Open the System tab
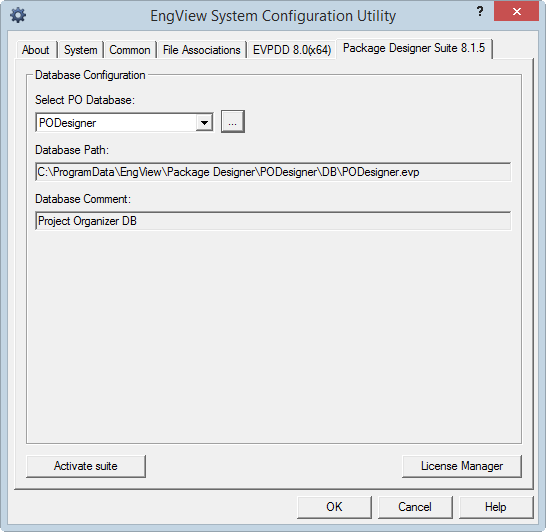Image resolution: width=546 pixels, height=532 pixels. pos(80,50)
